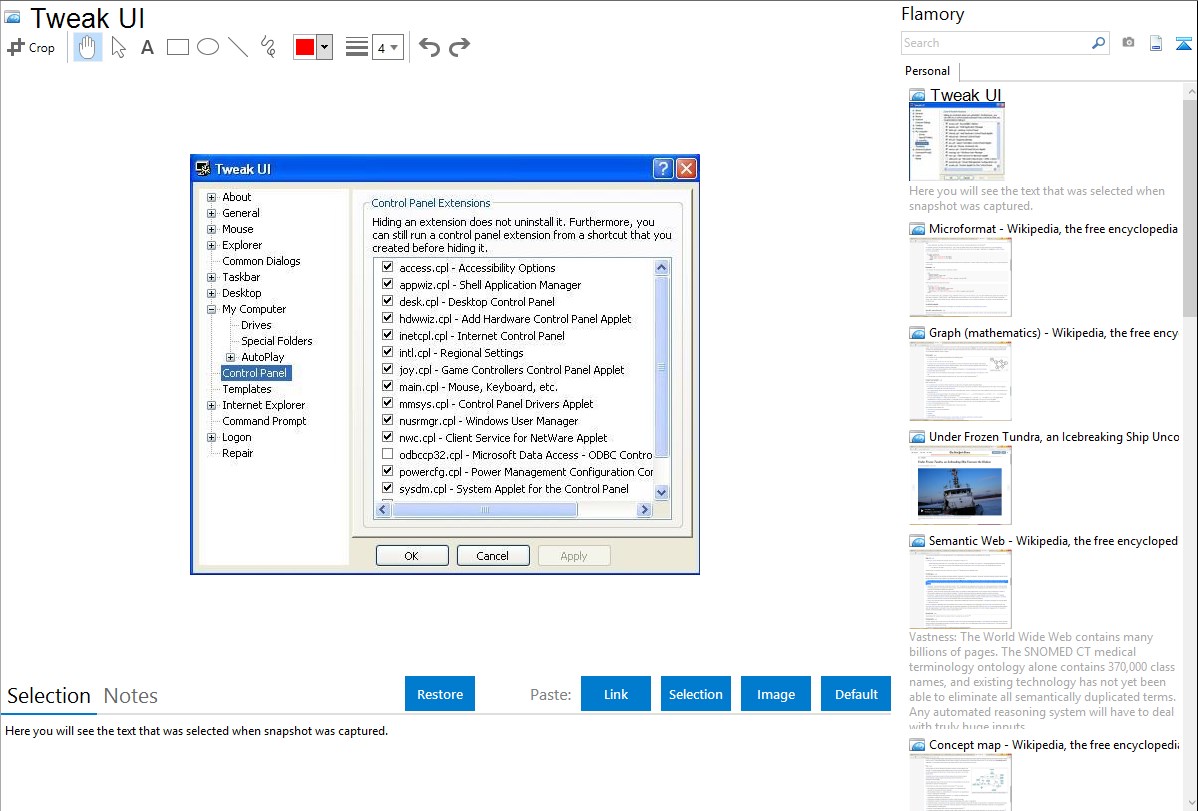1198x811 pixels.
Task: Click the Restore button
Action: (x=440, y=694)
